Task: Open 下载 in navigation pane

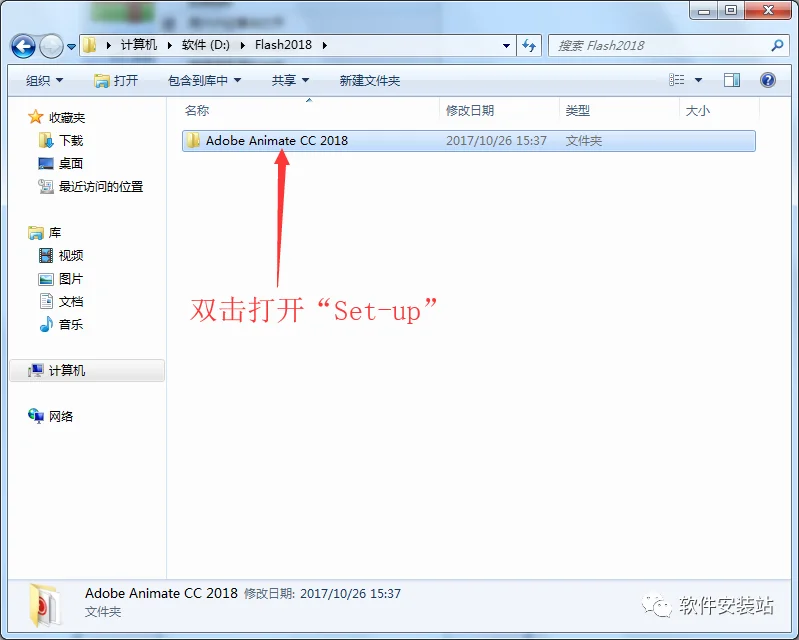Action: pyautogui.click(x=71, y=141)
